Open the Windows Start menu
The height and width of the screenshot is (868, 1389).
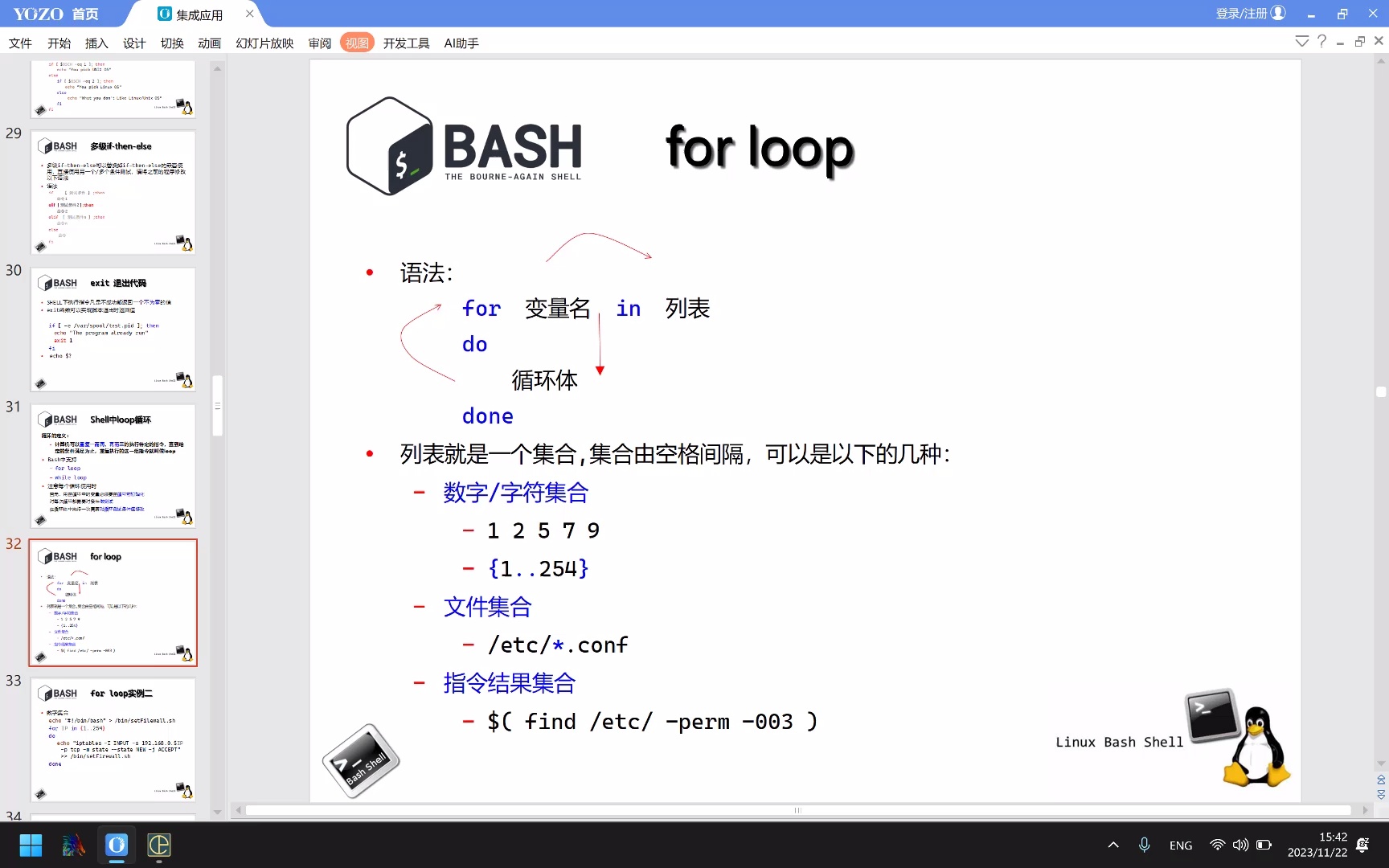31,845
